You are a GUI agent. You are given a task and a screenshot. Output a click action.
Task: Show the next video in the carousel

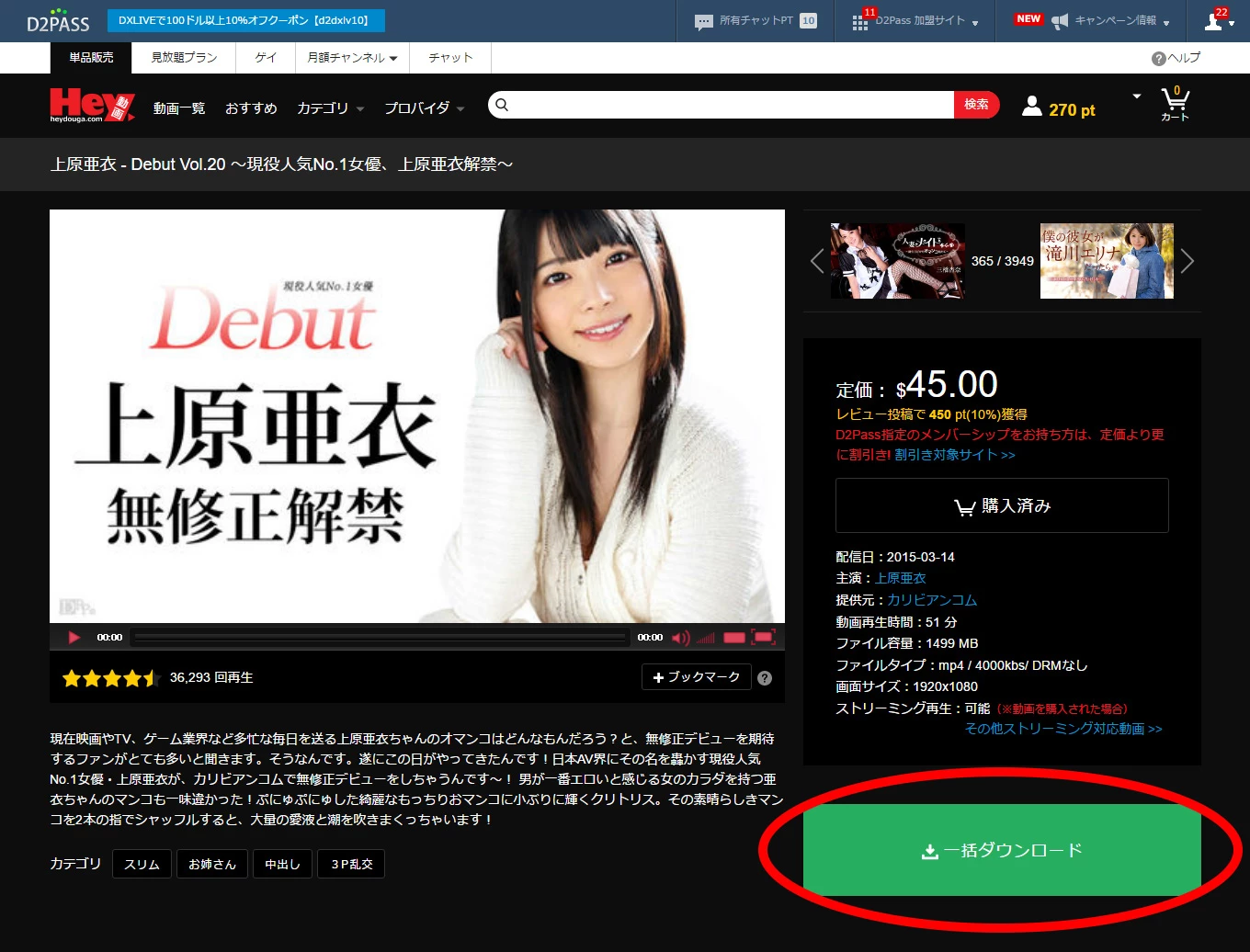[x=1187, y=261]
